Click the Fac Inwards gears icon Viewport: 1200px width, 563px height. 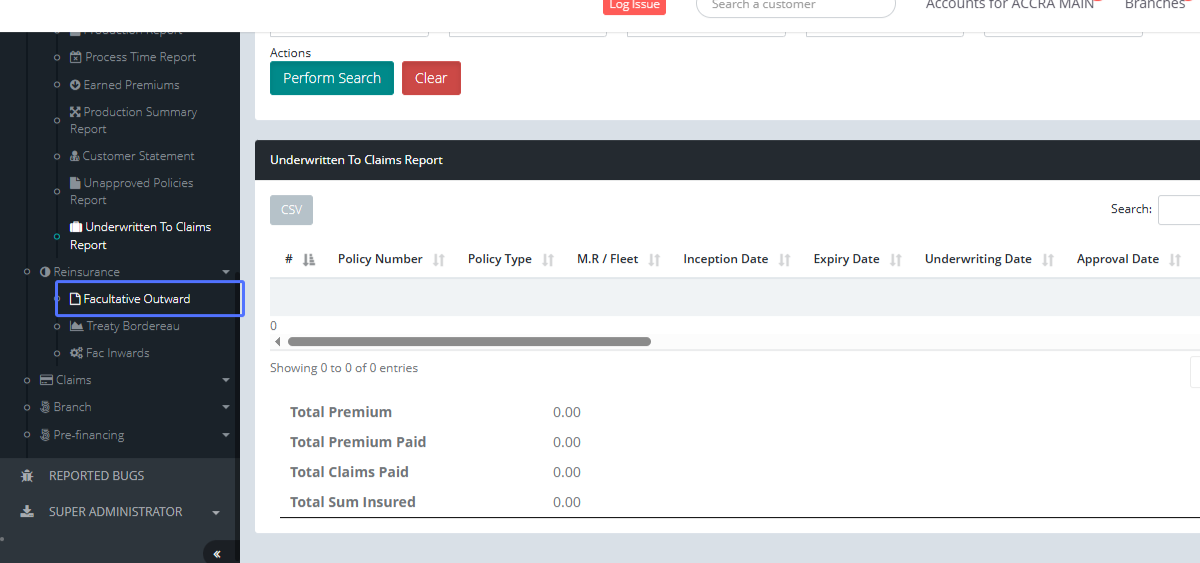(x=77, y=353)
